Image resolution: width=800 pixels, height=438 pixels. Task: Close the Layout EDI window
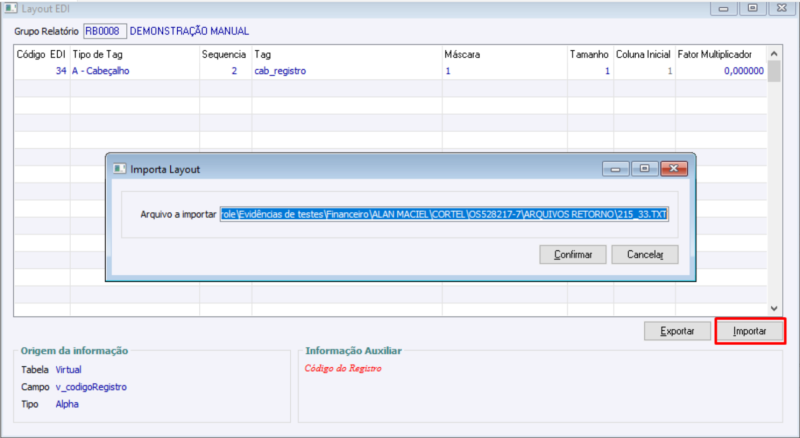coord(782,8)
